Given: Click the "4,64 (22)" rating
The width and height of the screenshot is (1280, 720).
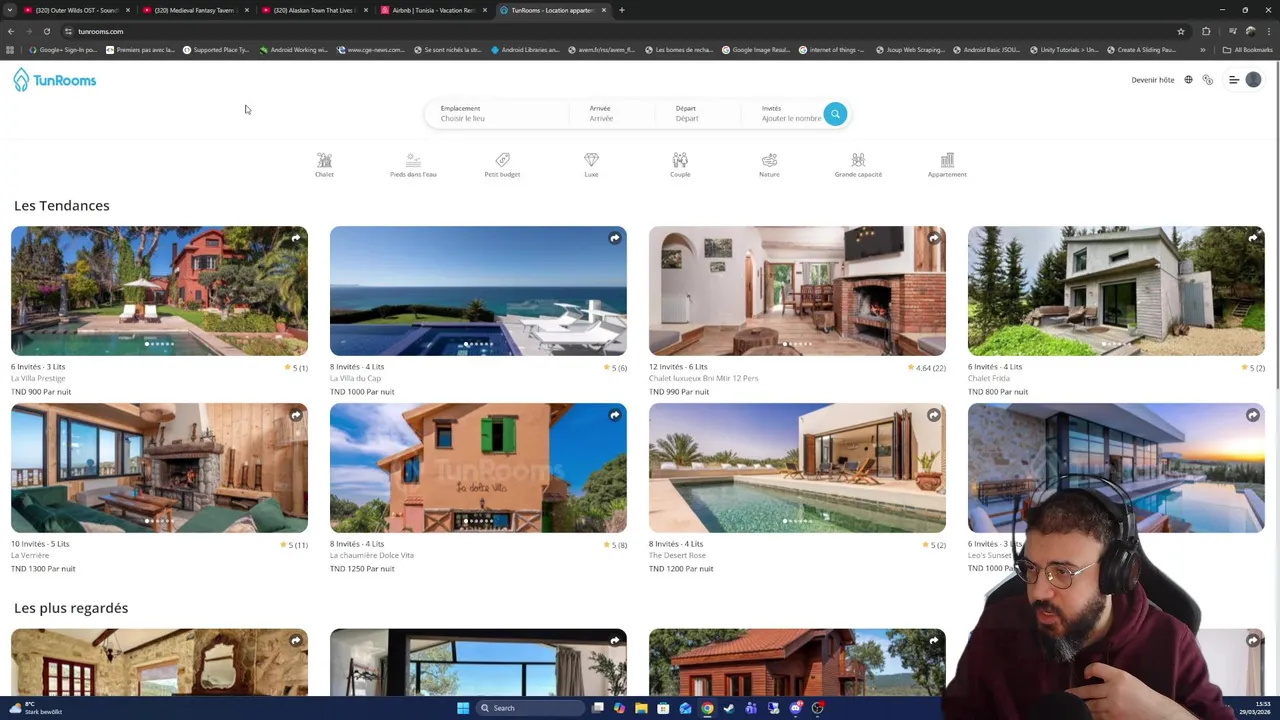Looking at the screenshot, I should tap(927, 368).
